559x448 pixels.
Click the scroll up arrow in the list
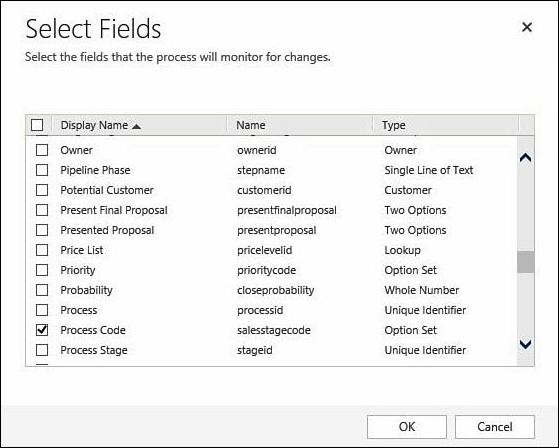pos(525,158)
